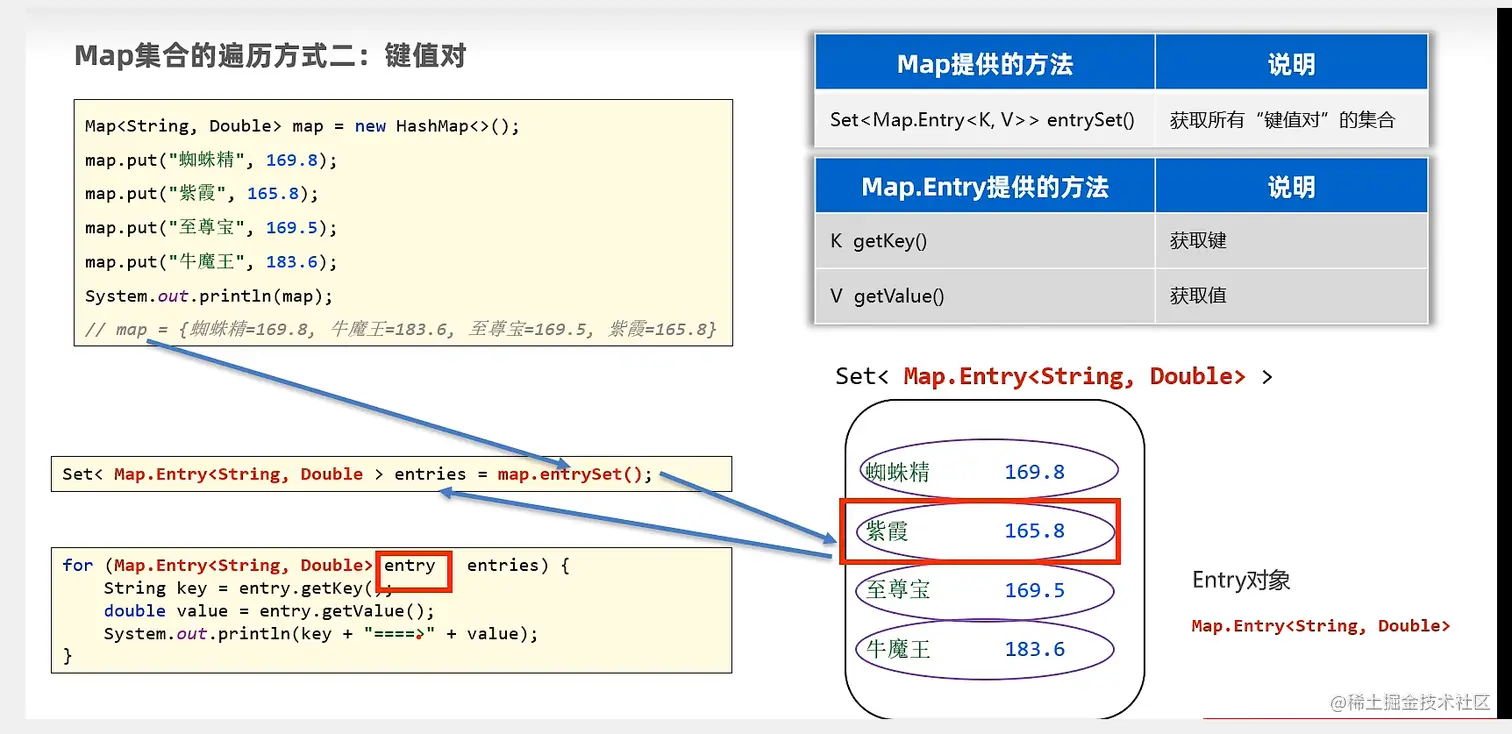The image size is (1512, 734).
Task: Select the code line creating new HashMap<>()
Action: click(x=302, y=126)
